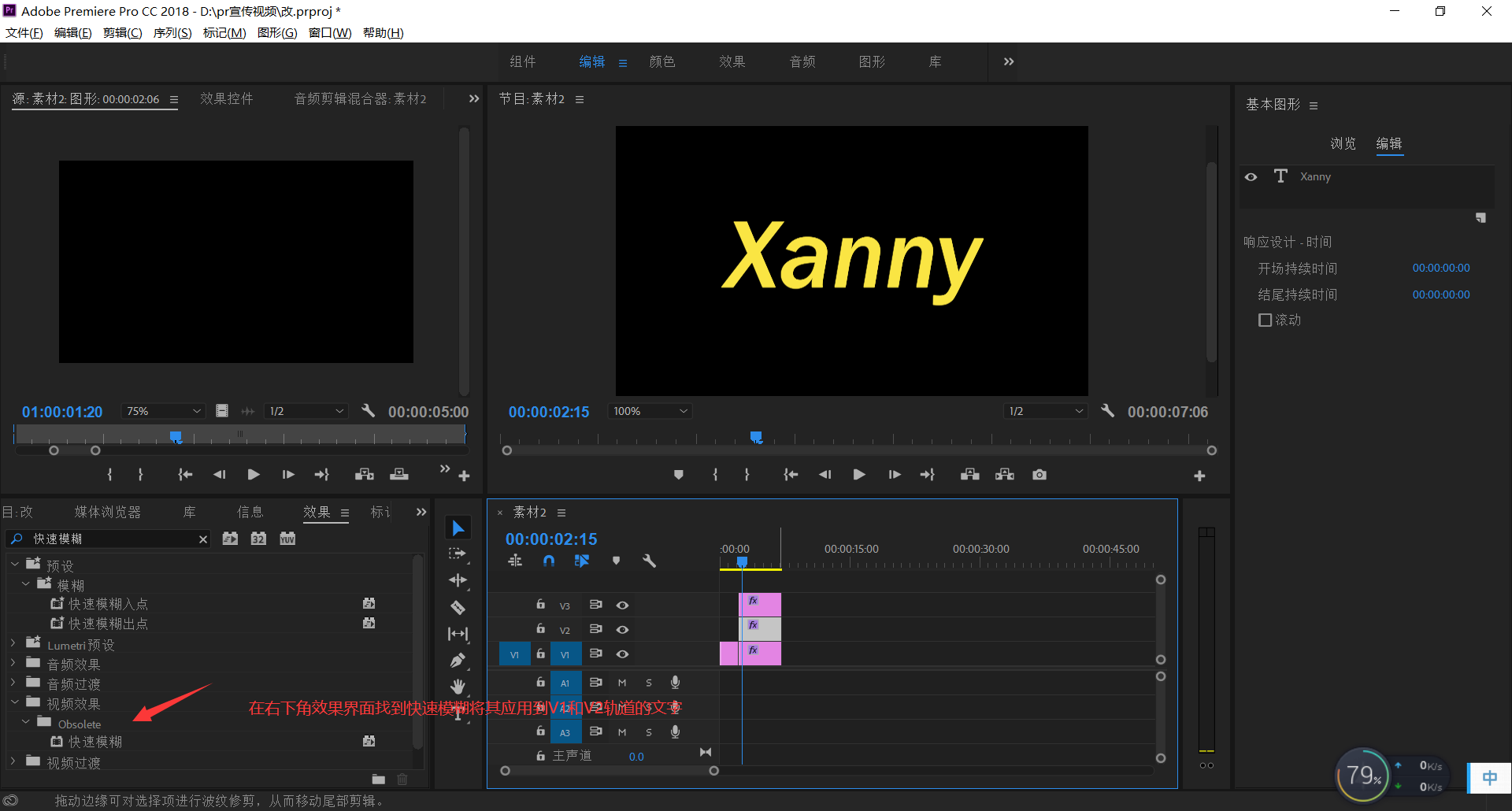Edit 结尾持续时间 timecode value
The image size is (1512, 811).
pos(1441,294)
